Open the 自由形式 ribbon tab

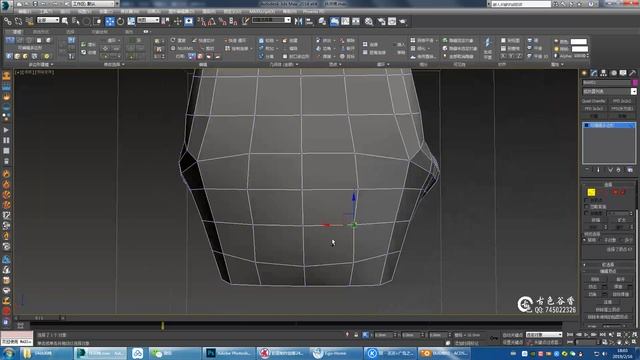(x=40, y=32)
